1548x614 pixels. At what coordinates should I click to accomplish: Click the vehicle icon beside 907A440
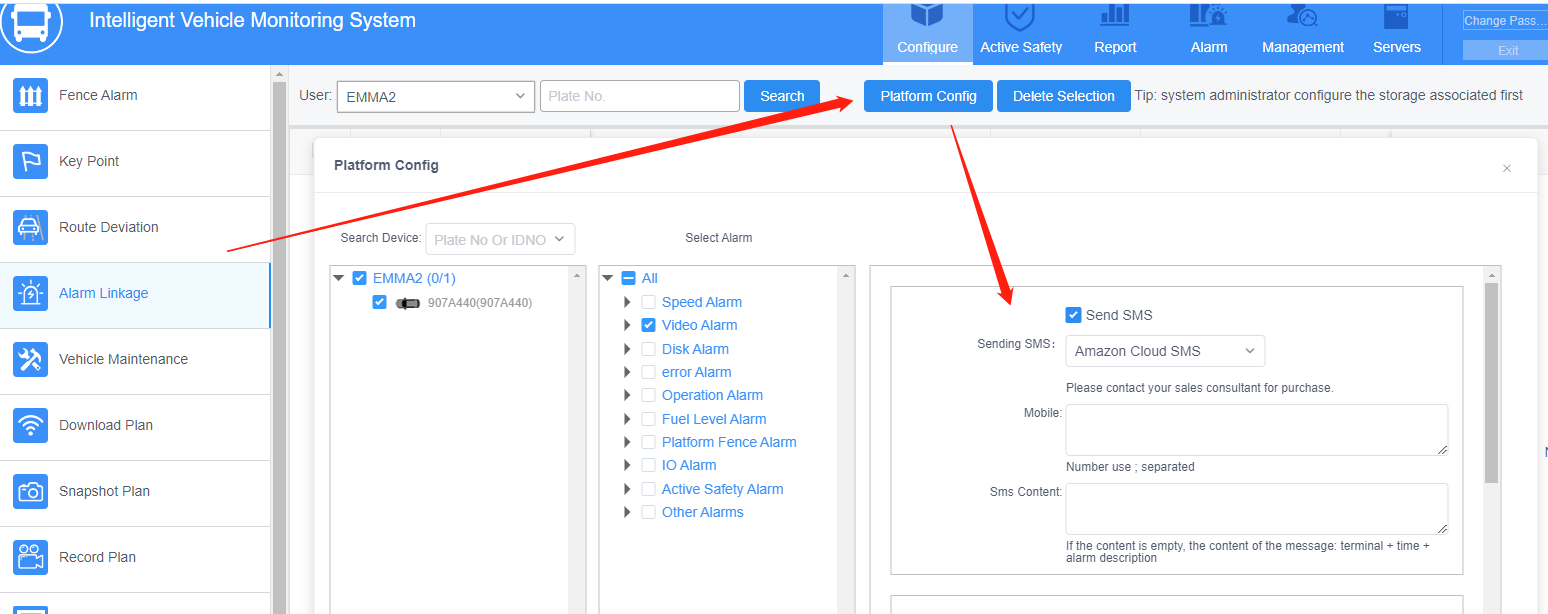coord(407,303)
